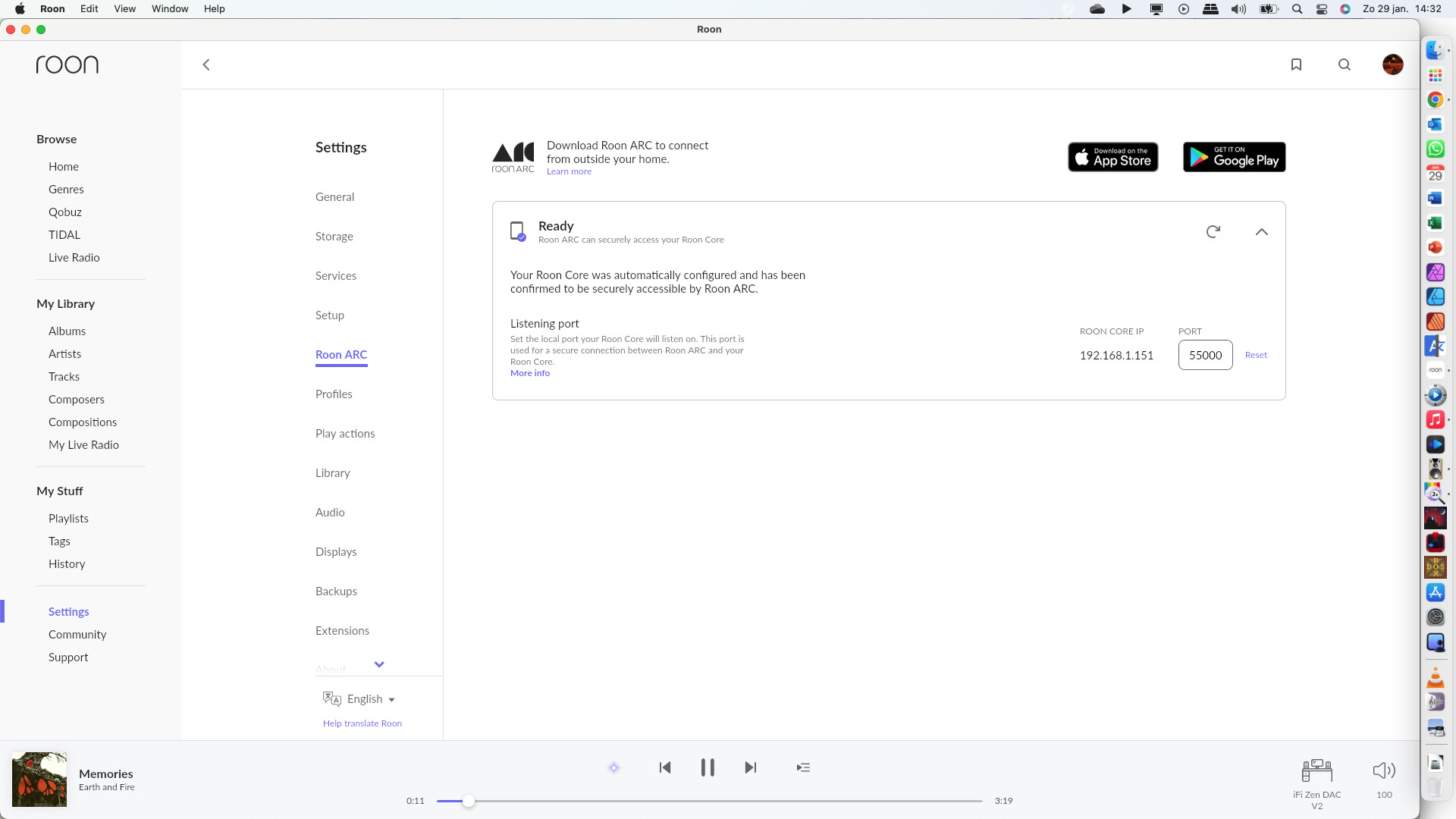Image resolution: width=1456 pixels, height=819 pixels.
Task: Pause the current track
Action: click(x=708, y=767)
